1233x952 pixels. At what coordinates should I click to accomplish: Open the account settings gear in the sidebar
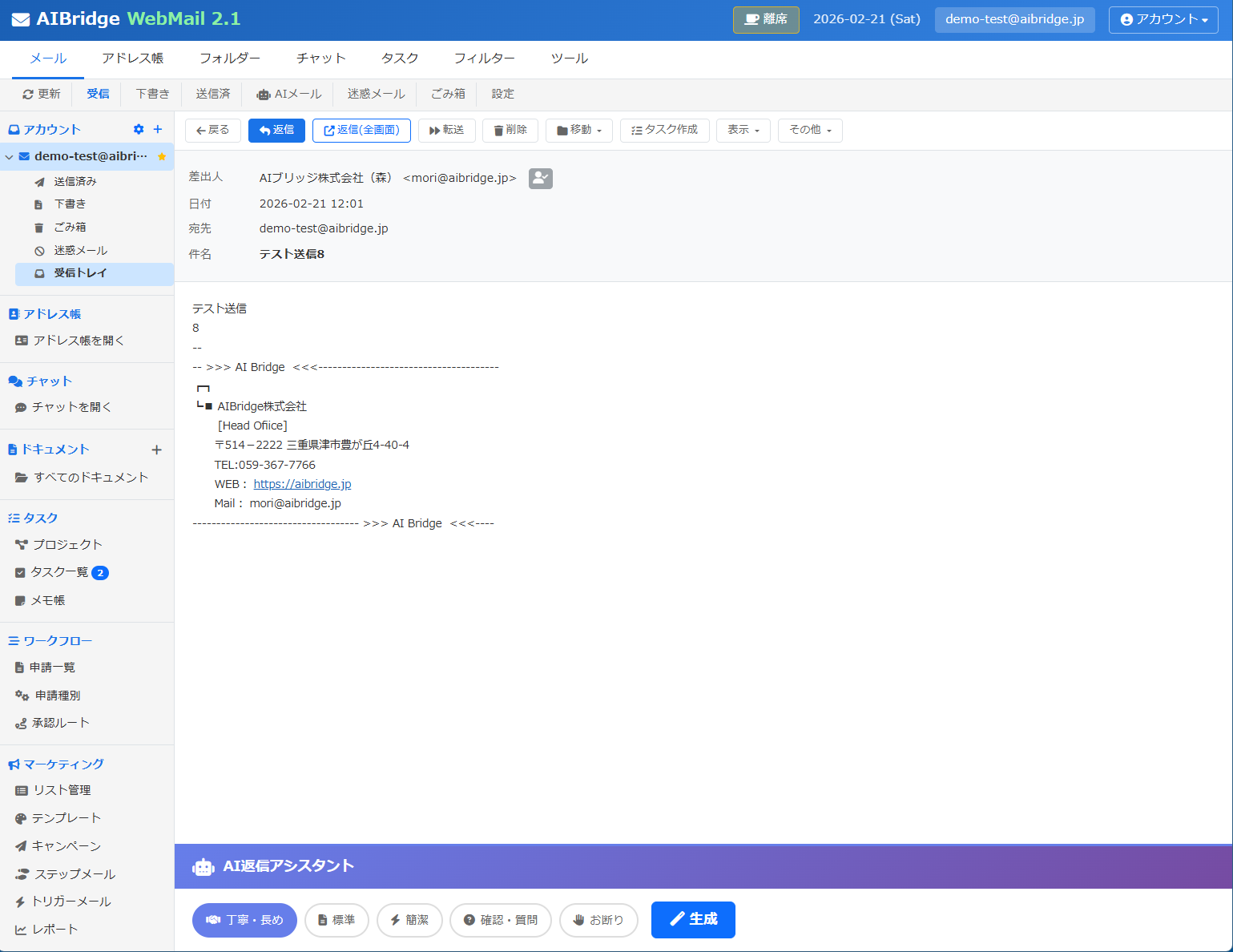coord(138,129)
